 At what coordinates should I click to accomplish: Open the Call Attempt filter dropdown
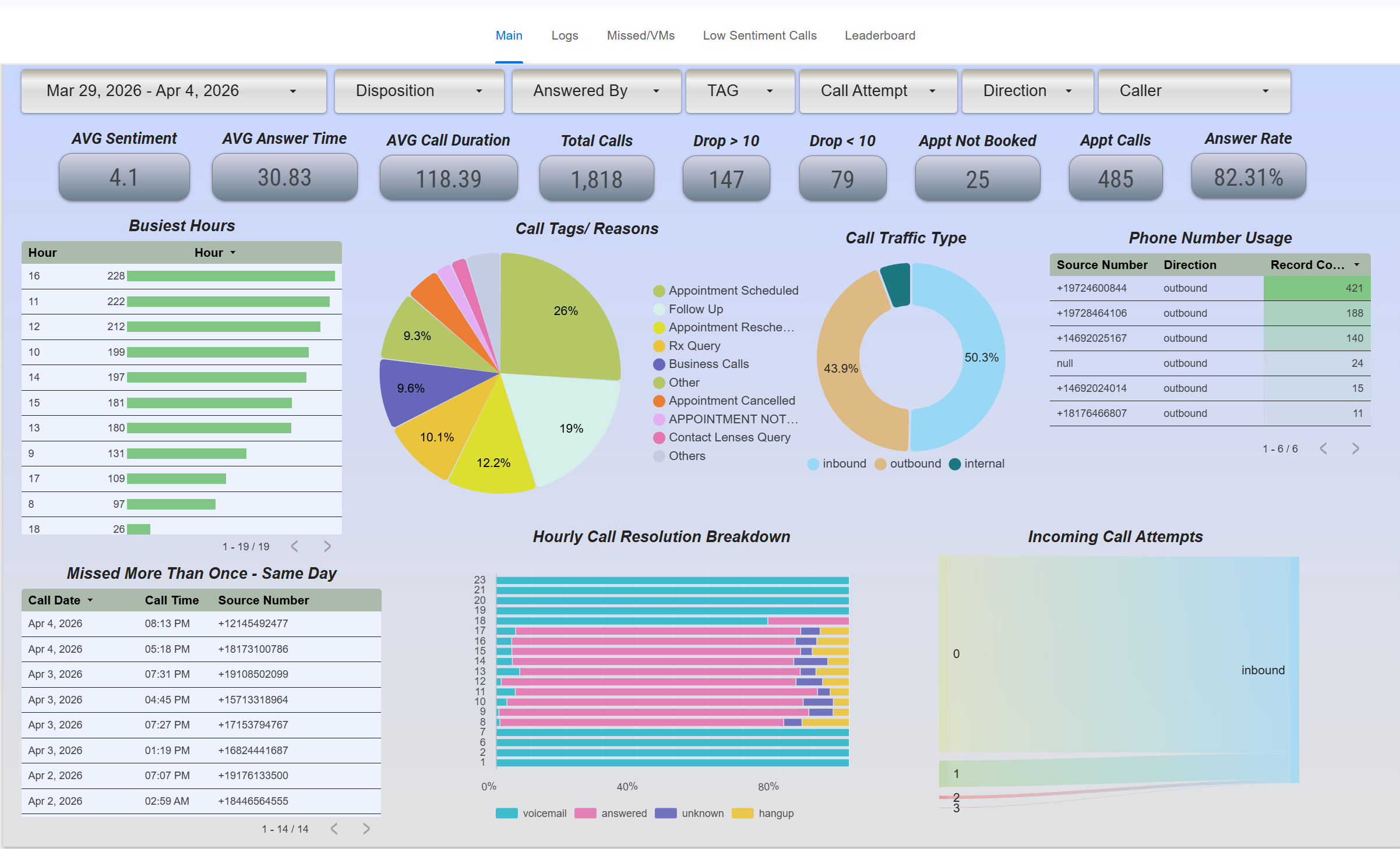point(877,91)
